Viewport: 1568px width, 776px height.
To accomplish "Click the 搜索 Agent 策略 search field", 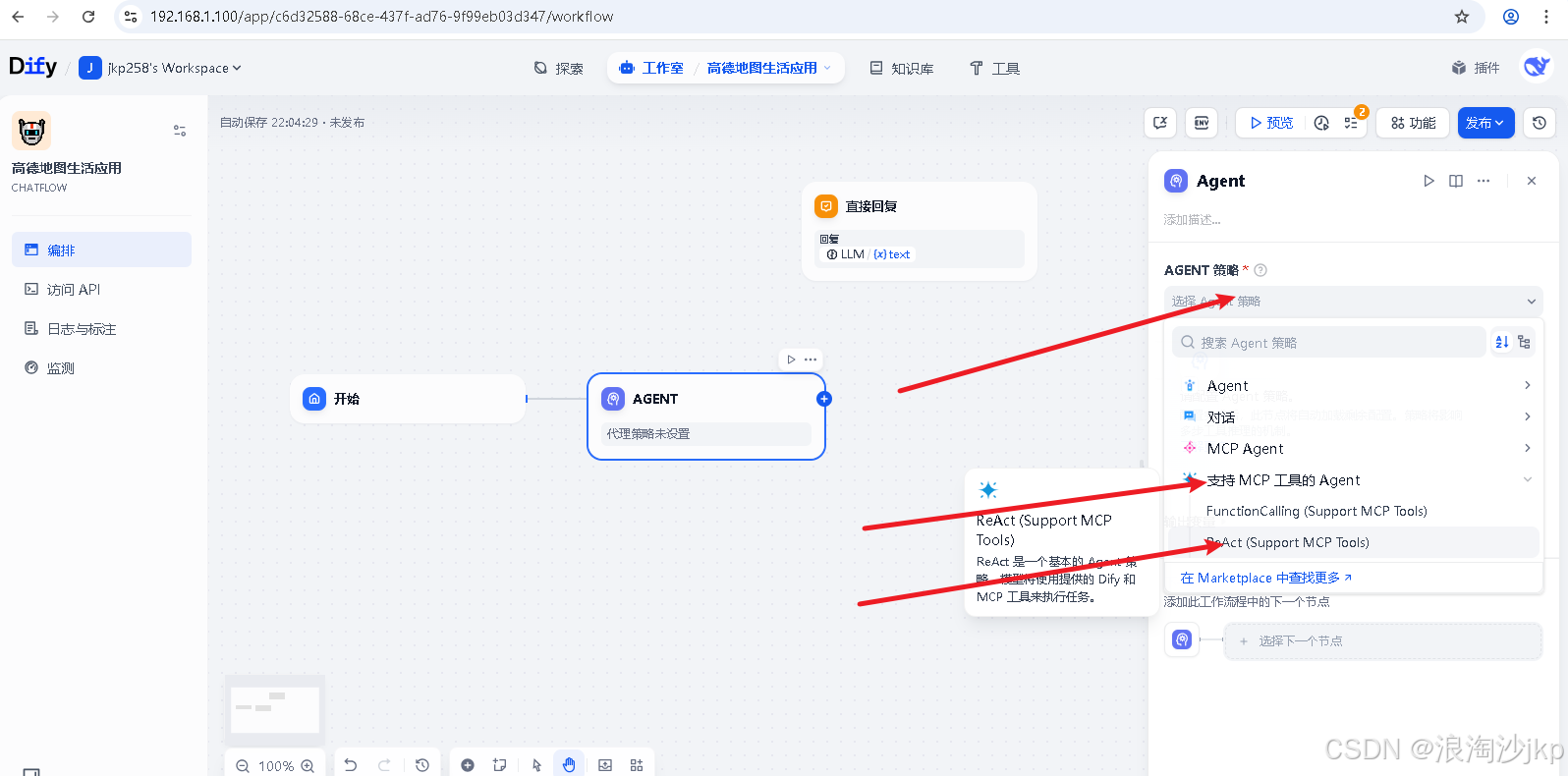I will (1328, 342).
